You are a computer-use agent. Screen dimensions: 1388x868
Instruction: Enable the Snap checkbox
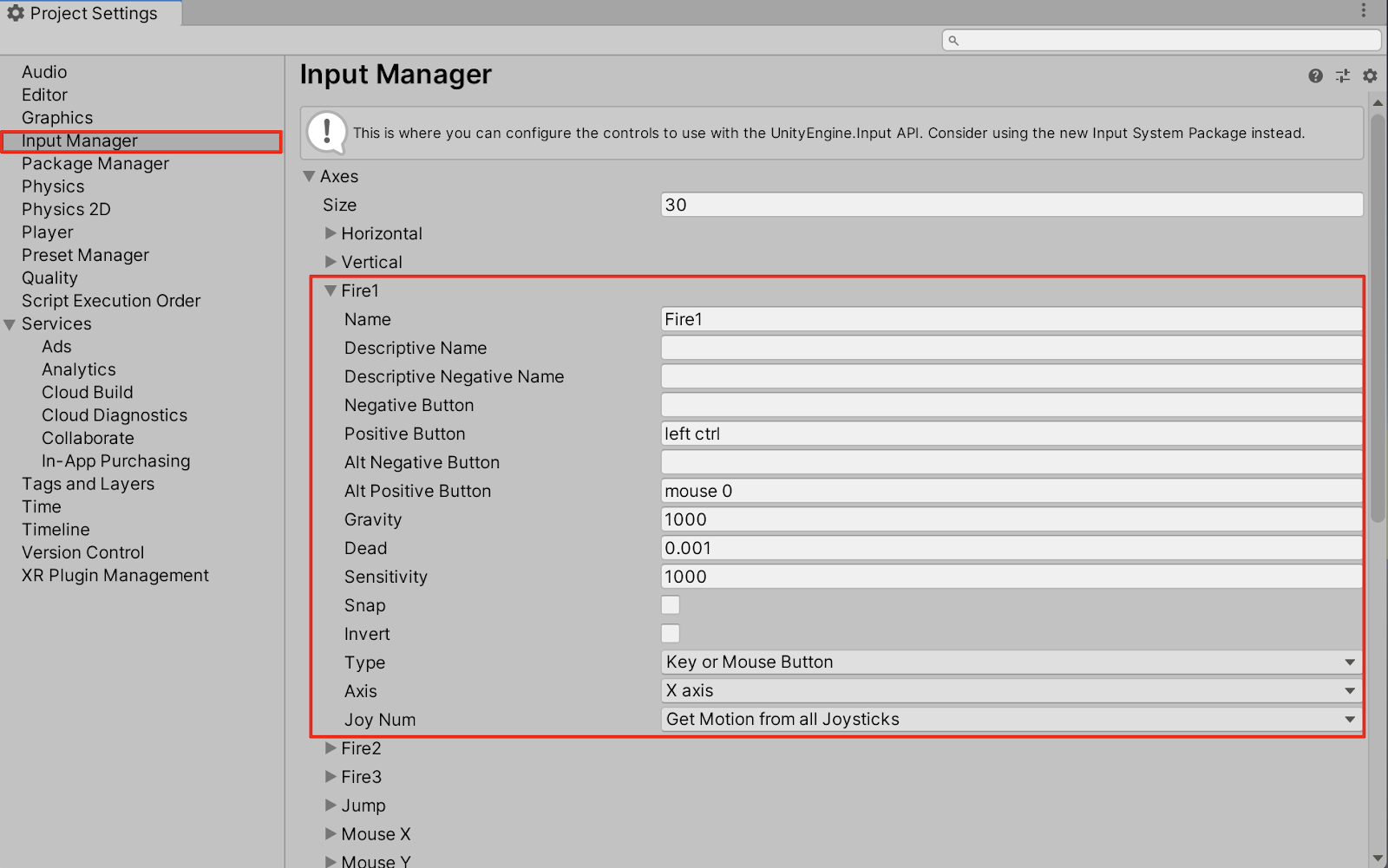(671, 605)
